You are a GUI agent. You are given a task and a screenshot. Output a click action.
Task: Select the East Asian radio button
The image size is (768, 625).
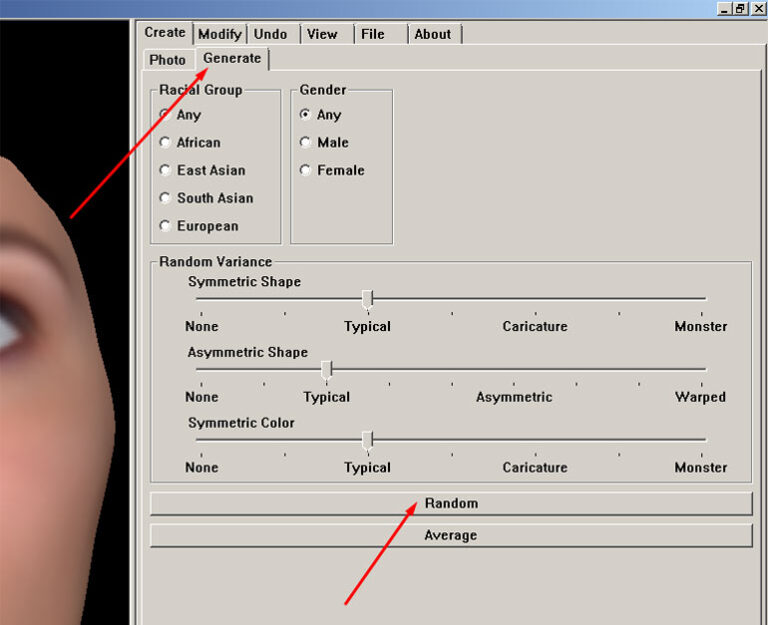click(165, 171)
